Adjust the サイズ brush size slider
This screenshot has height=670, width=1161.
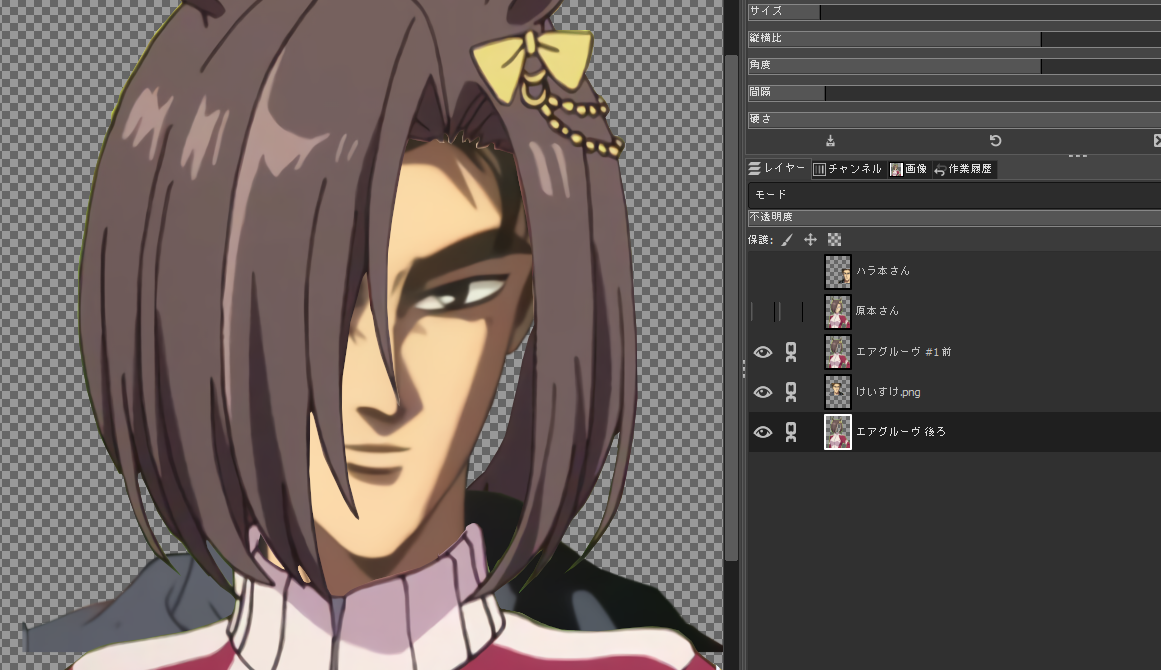click(954, 11)
